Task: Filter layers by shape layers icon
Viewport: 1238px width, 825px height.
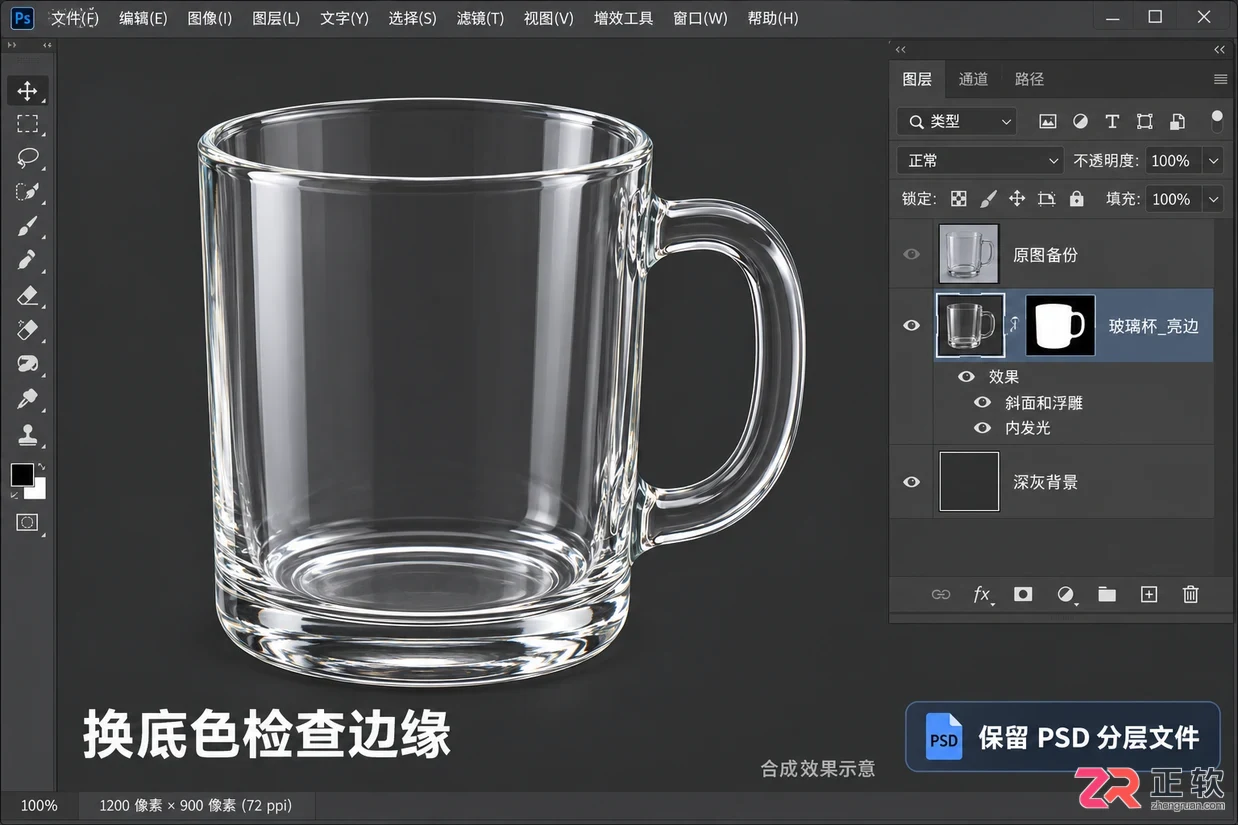Action: point(1145,121)
